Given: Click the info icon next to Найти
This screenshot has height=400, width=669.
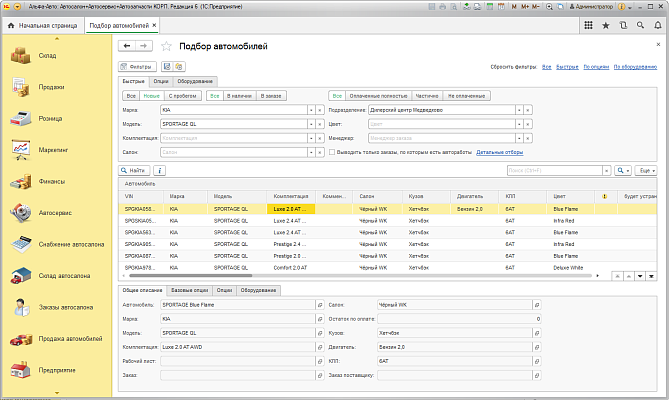Looking at the screenshot, I should point(160,171).
